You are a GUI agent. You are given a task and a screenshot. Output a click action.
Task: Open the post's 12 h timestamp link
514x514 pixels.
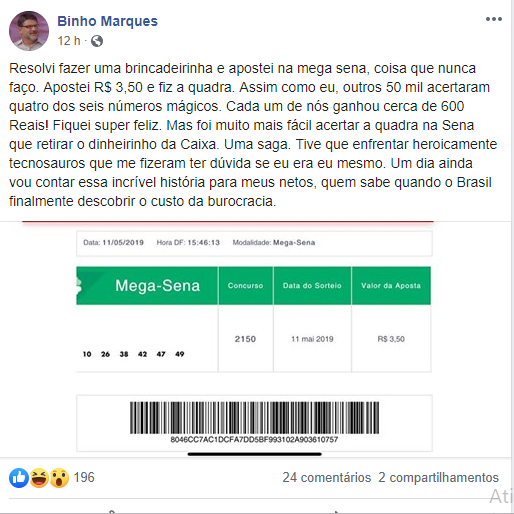[69, 41]
